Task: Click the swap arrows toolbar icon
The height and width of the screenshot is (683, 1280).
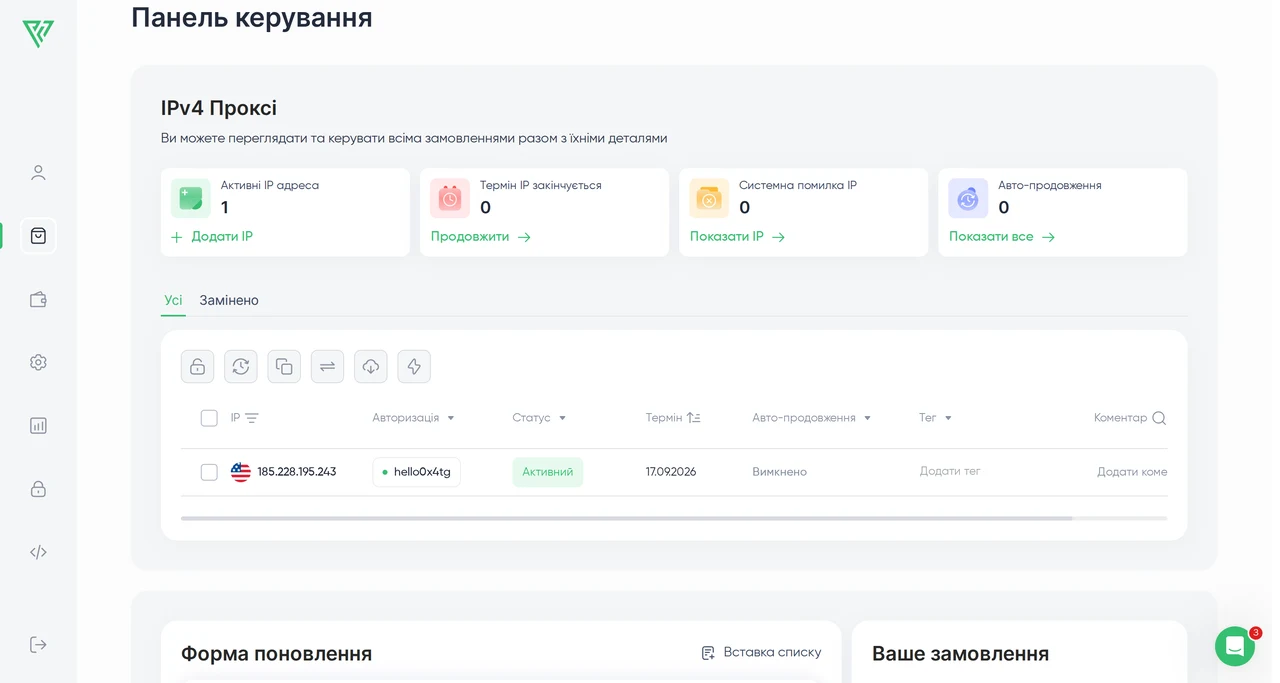Action: point(327,366)
